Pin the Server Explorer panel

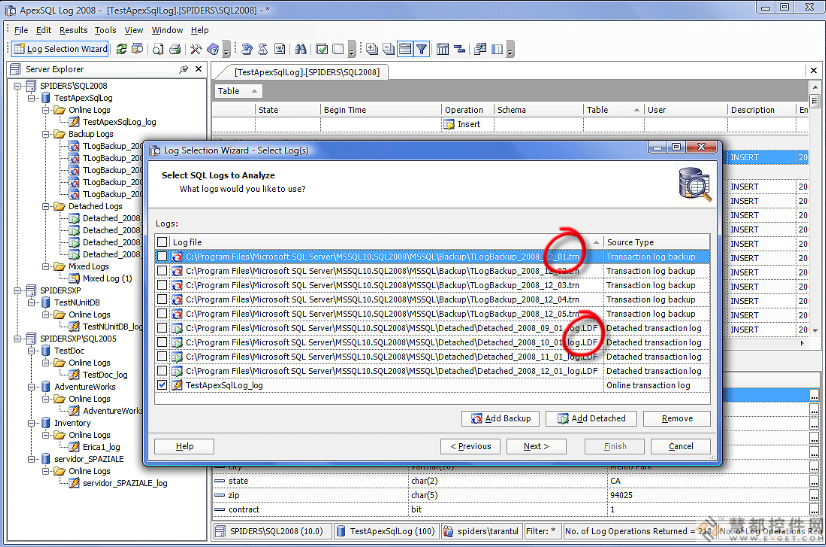coord(183,69)
